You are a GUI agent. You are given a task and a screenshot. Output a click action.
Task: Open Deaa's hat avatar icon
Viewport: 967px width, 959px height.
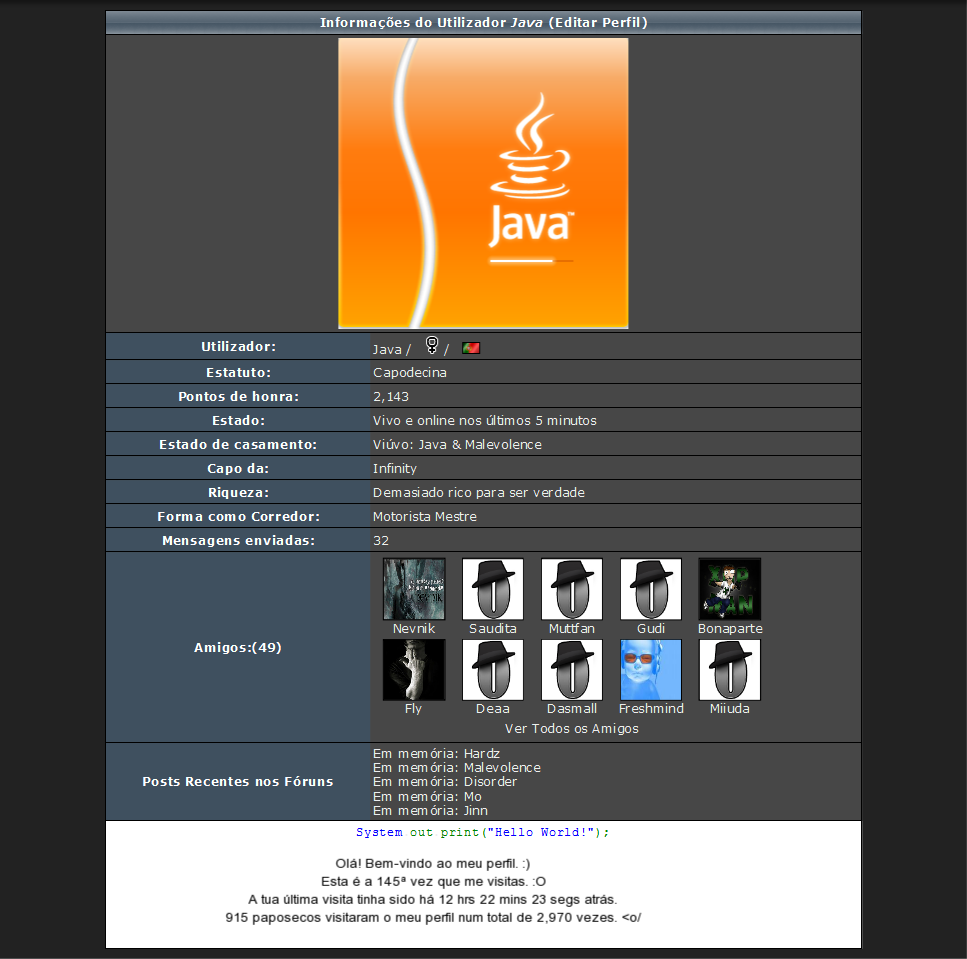pyautogui.click(x=493, y=669)
